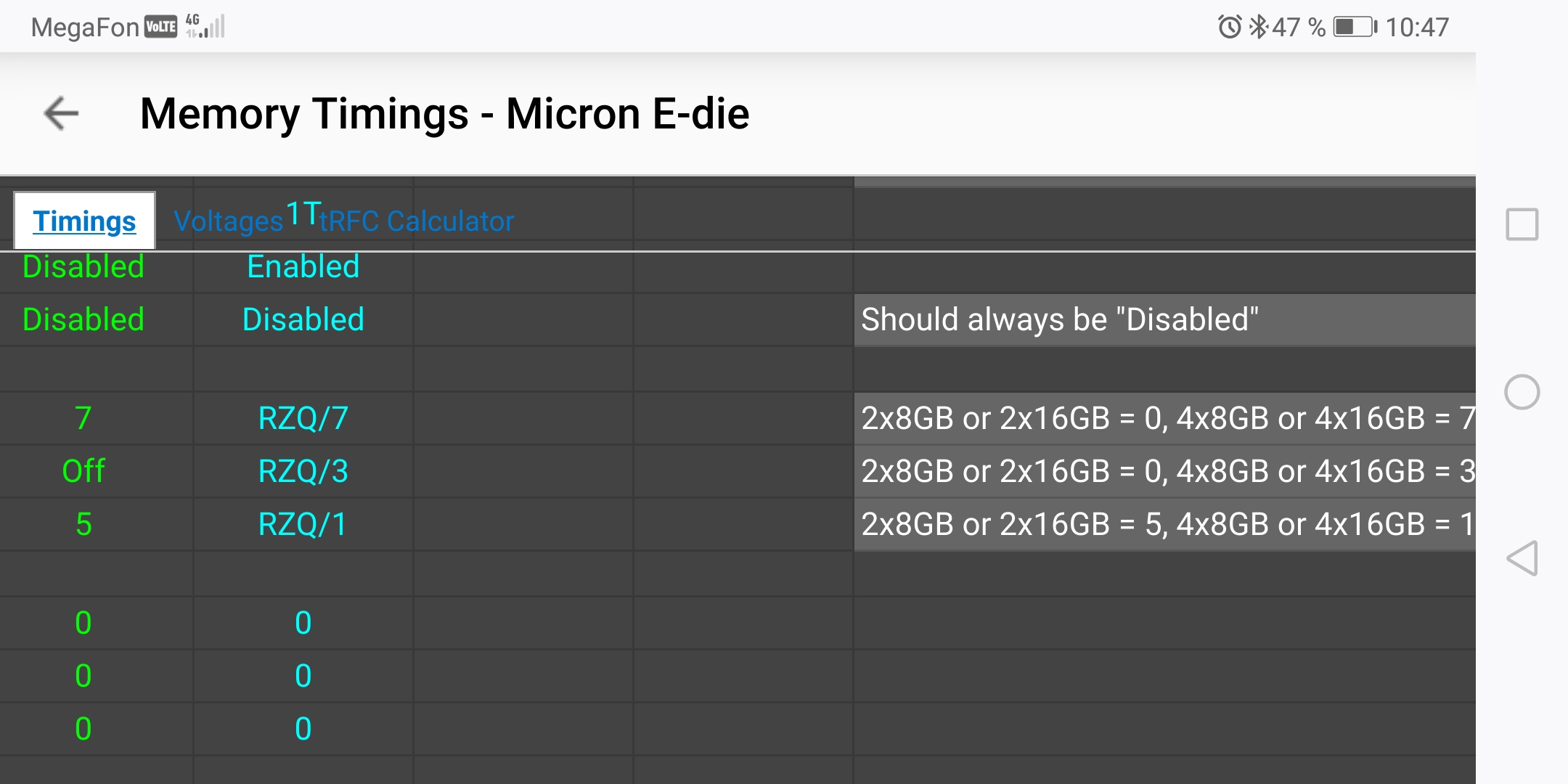The width and height of the screenshot is (1568, 784).
Task: Select the RZQ/7 value cell
Action: (x=303, y=419)
